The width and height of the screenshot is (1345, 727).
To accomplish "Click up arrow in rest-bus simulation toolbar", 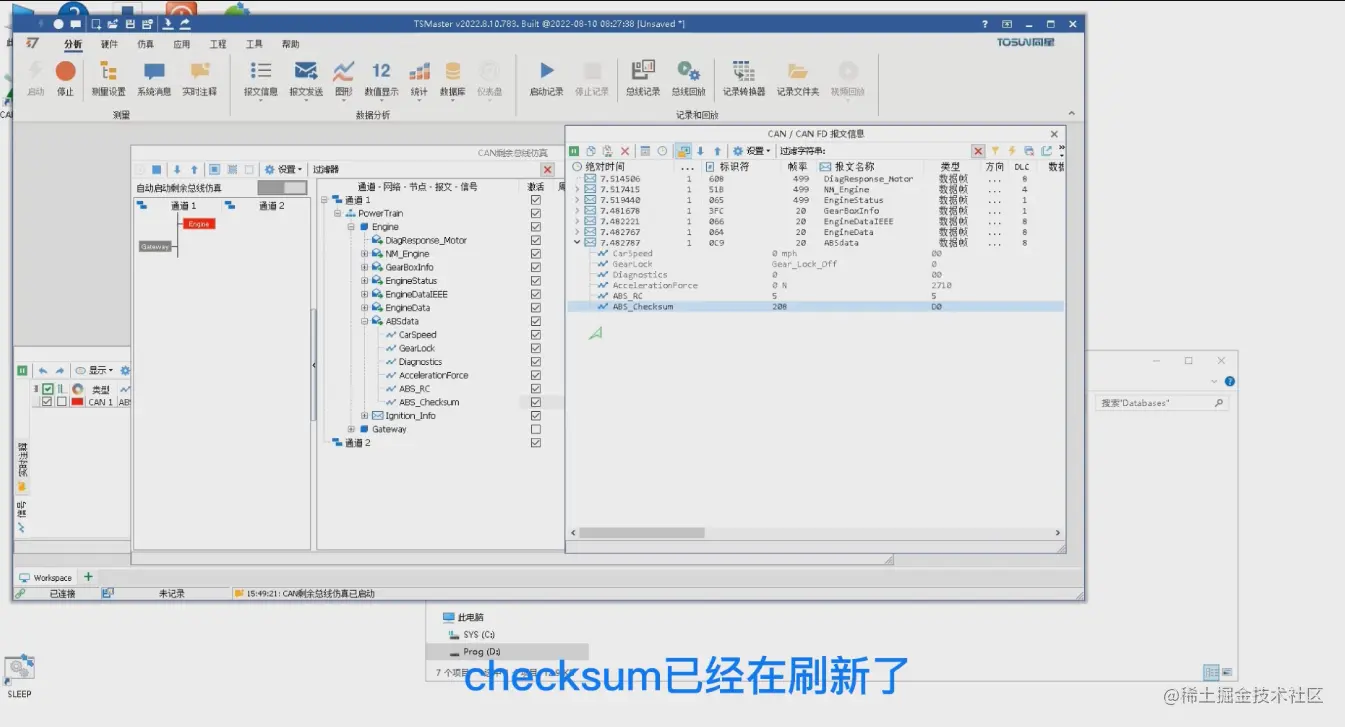I will click(195, 169).
